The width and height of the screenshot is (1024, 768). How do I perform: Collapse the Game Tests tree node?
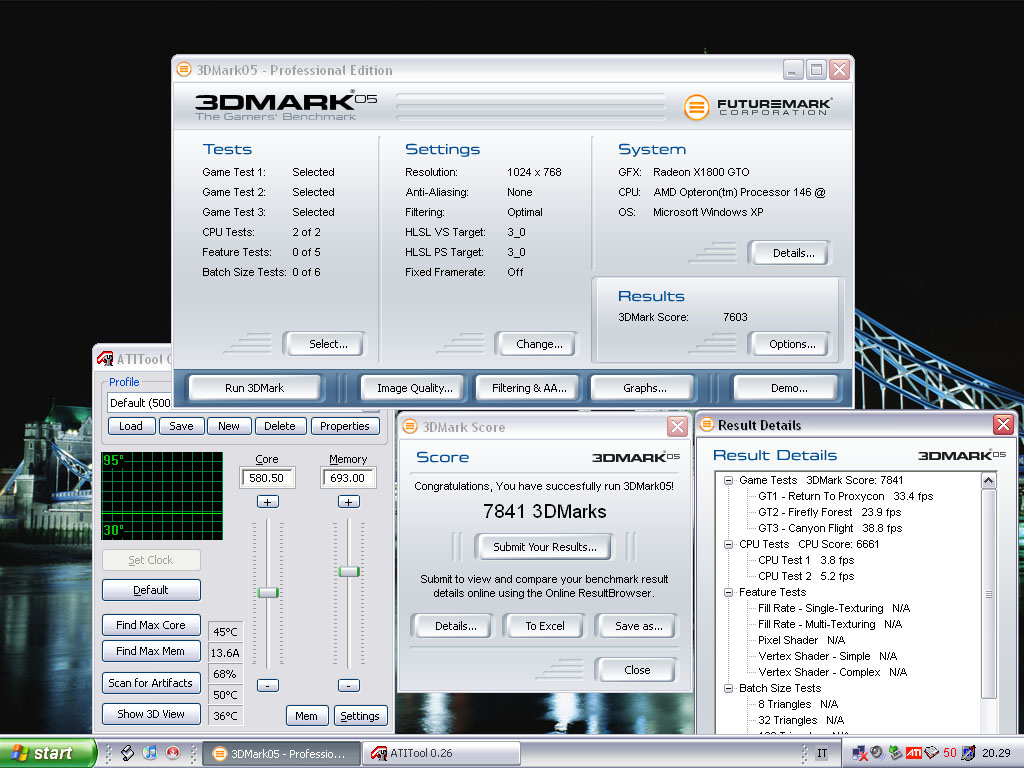tap(728, 480)
